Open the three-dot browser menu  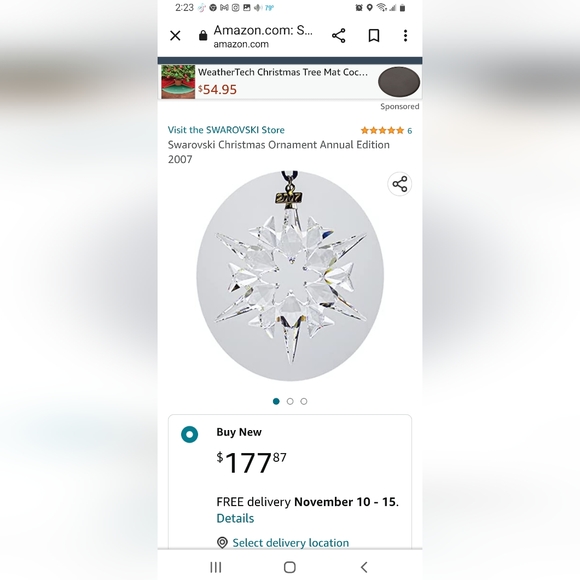[405, 36]
